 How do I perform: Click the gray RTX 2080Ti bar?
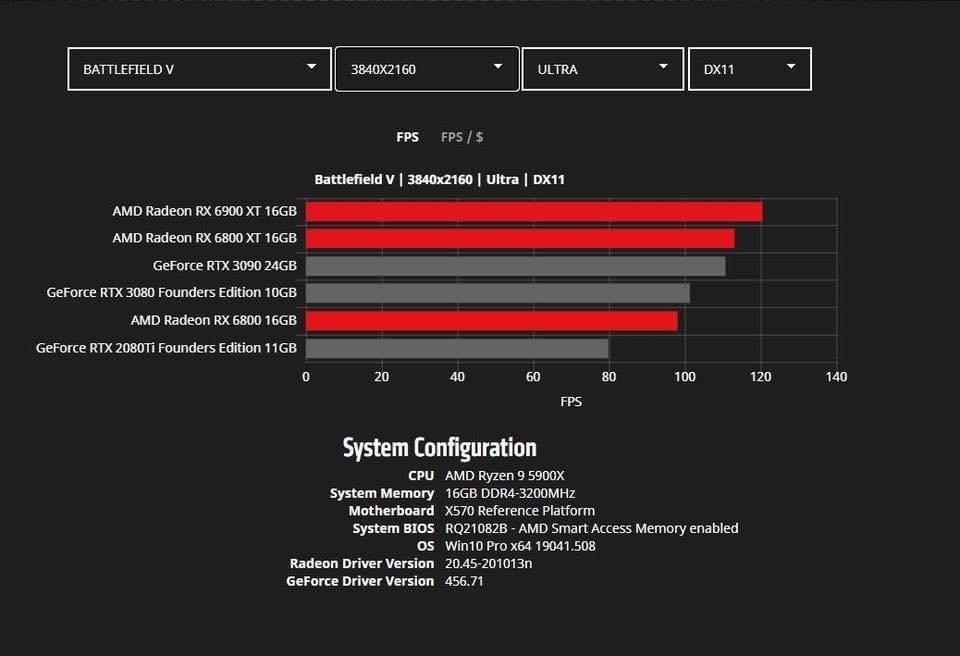(457, 349)
